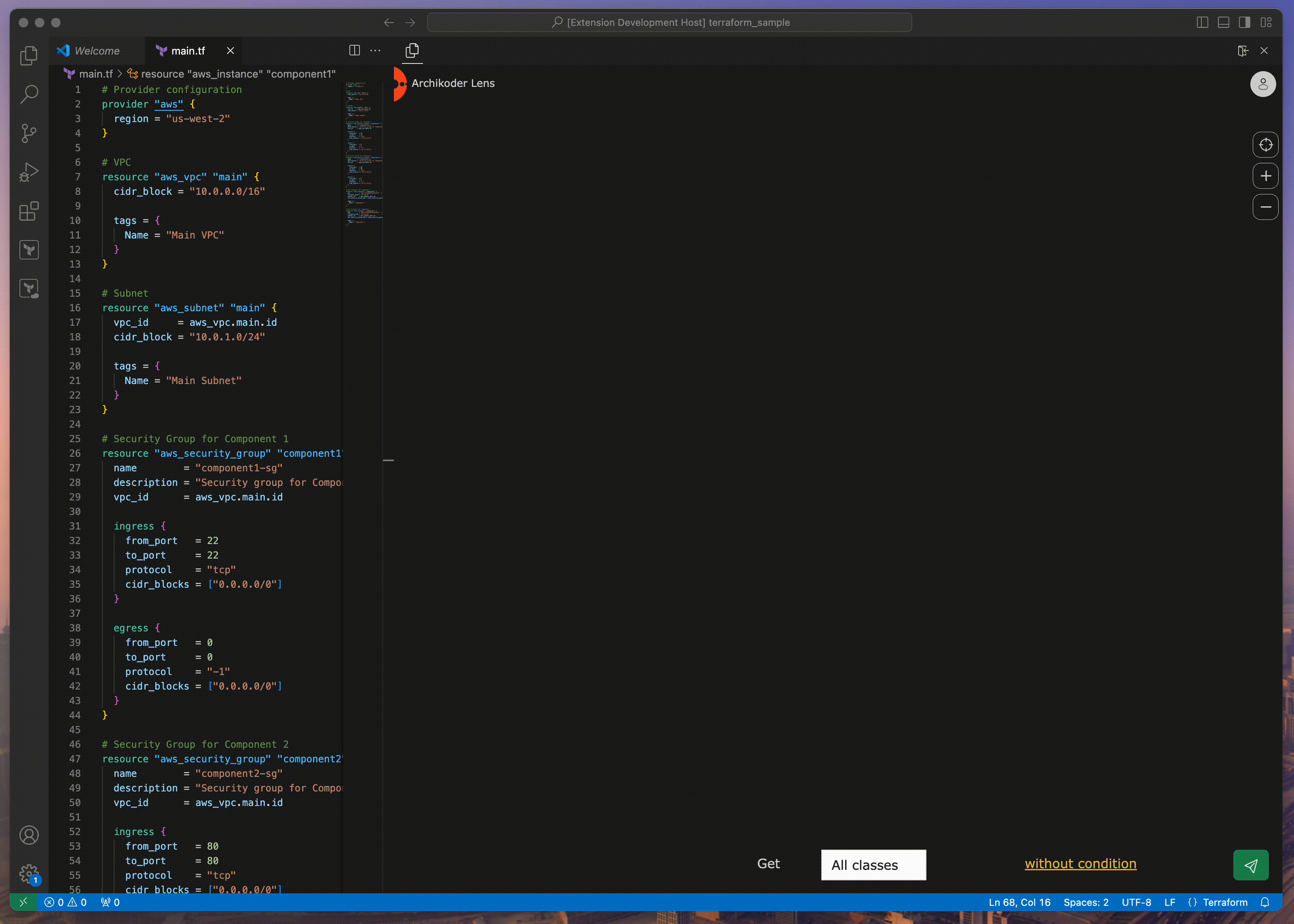Click the title bar search field
This screenshot has width=1294, height=924.
pos(669,22)
